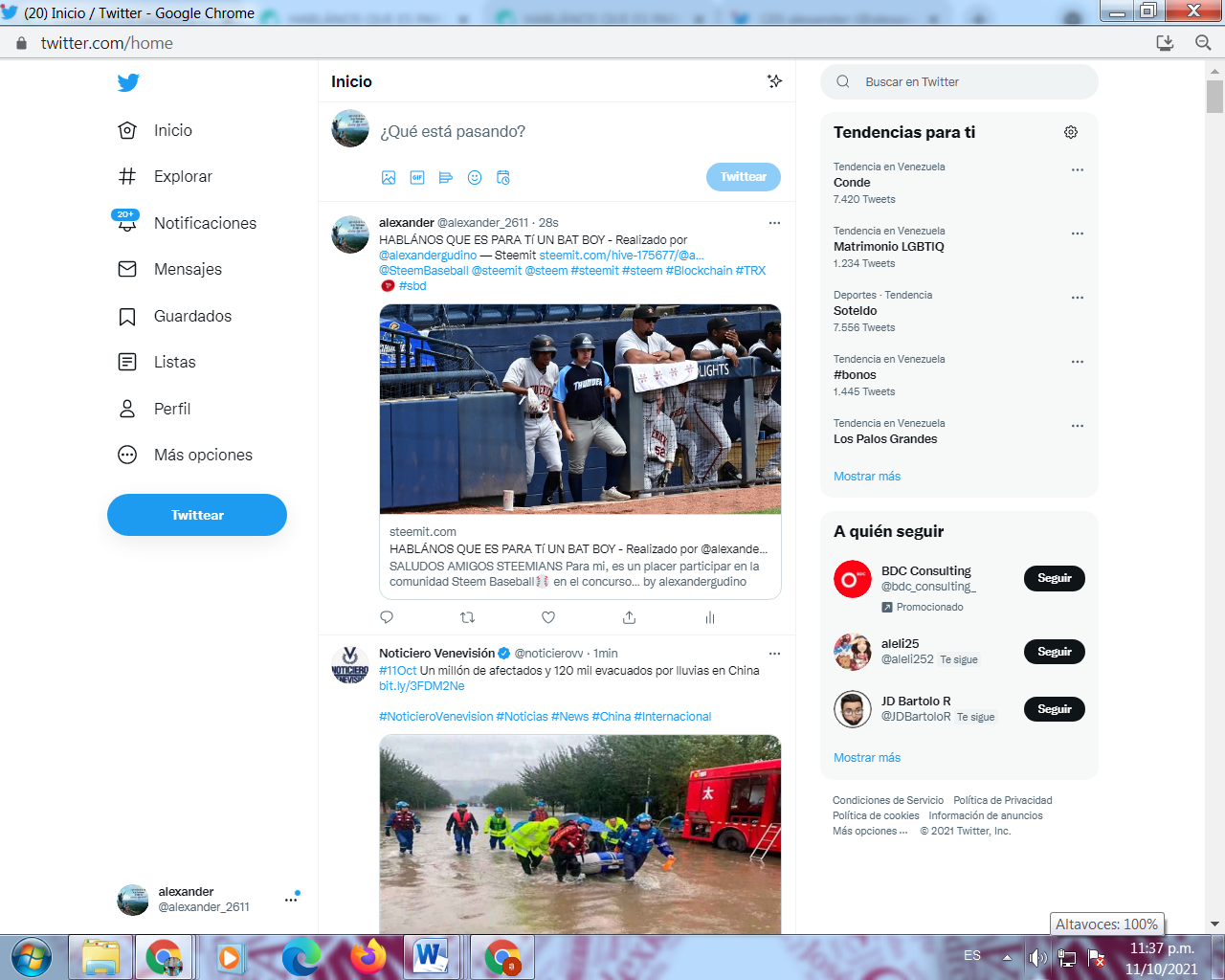
Task: Open Guardados bookmarks
Action: tap(174, 316)
